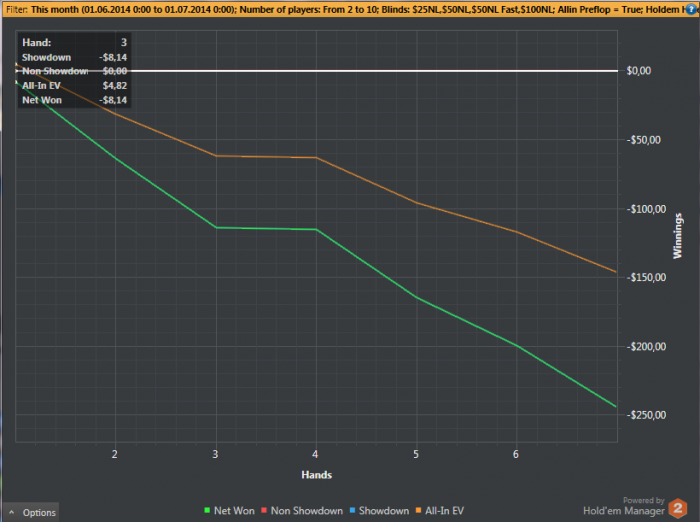Click the -$150,00 axis label
Viewport: 700px width, 522px height.
tap(646, 277)
